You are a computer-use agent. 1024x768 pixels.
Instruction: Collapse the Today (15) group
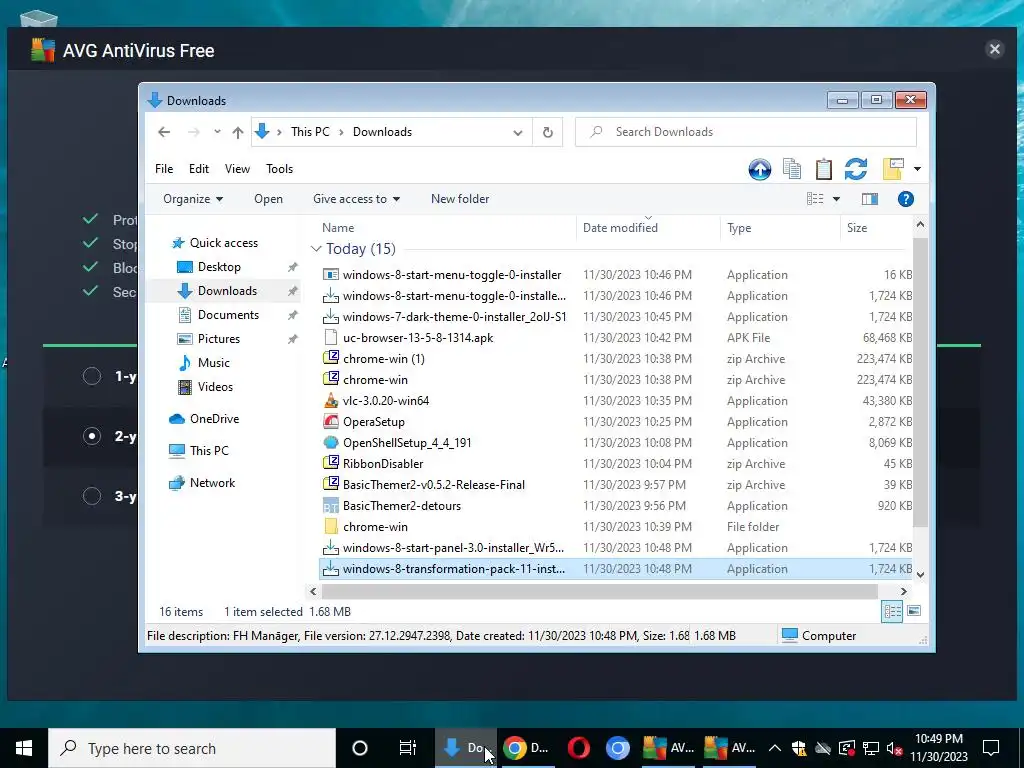click(x=316, y=249)
